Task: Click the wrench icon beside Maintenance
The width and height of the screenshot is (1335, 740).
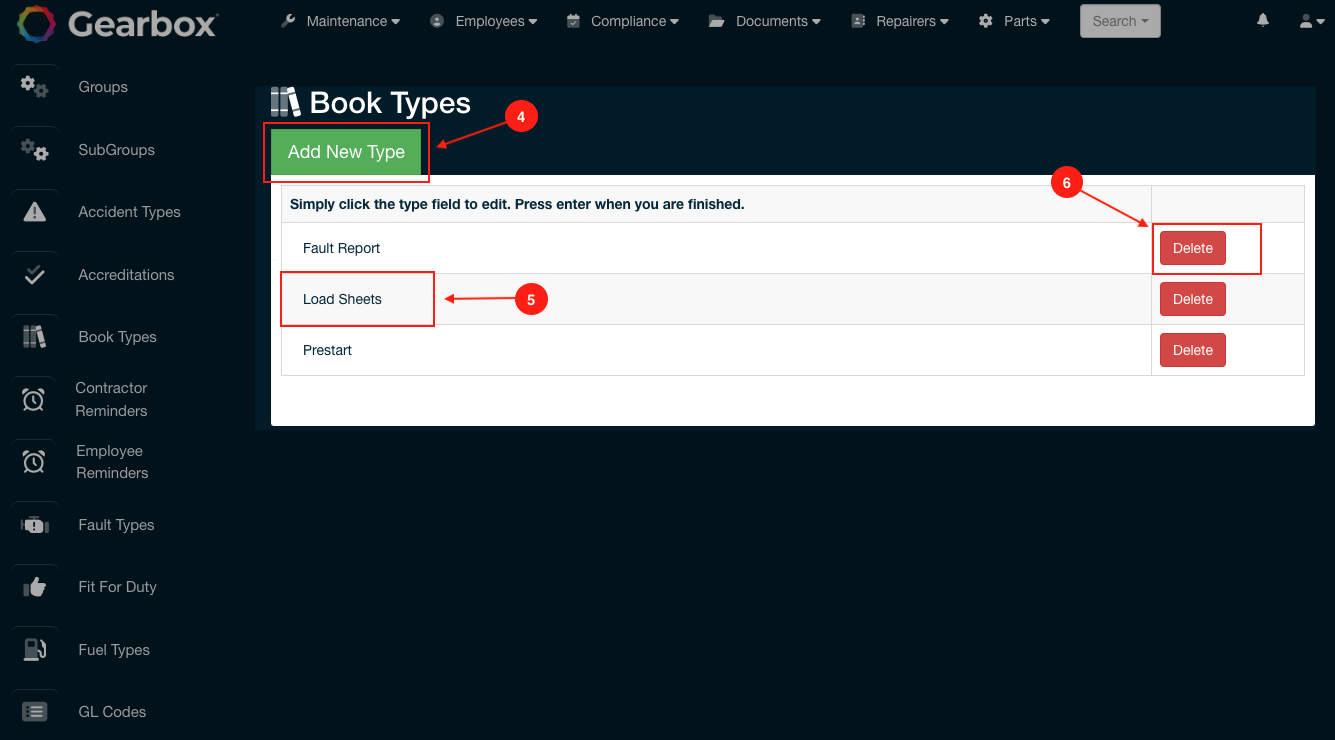Action: (288, 21)
